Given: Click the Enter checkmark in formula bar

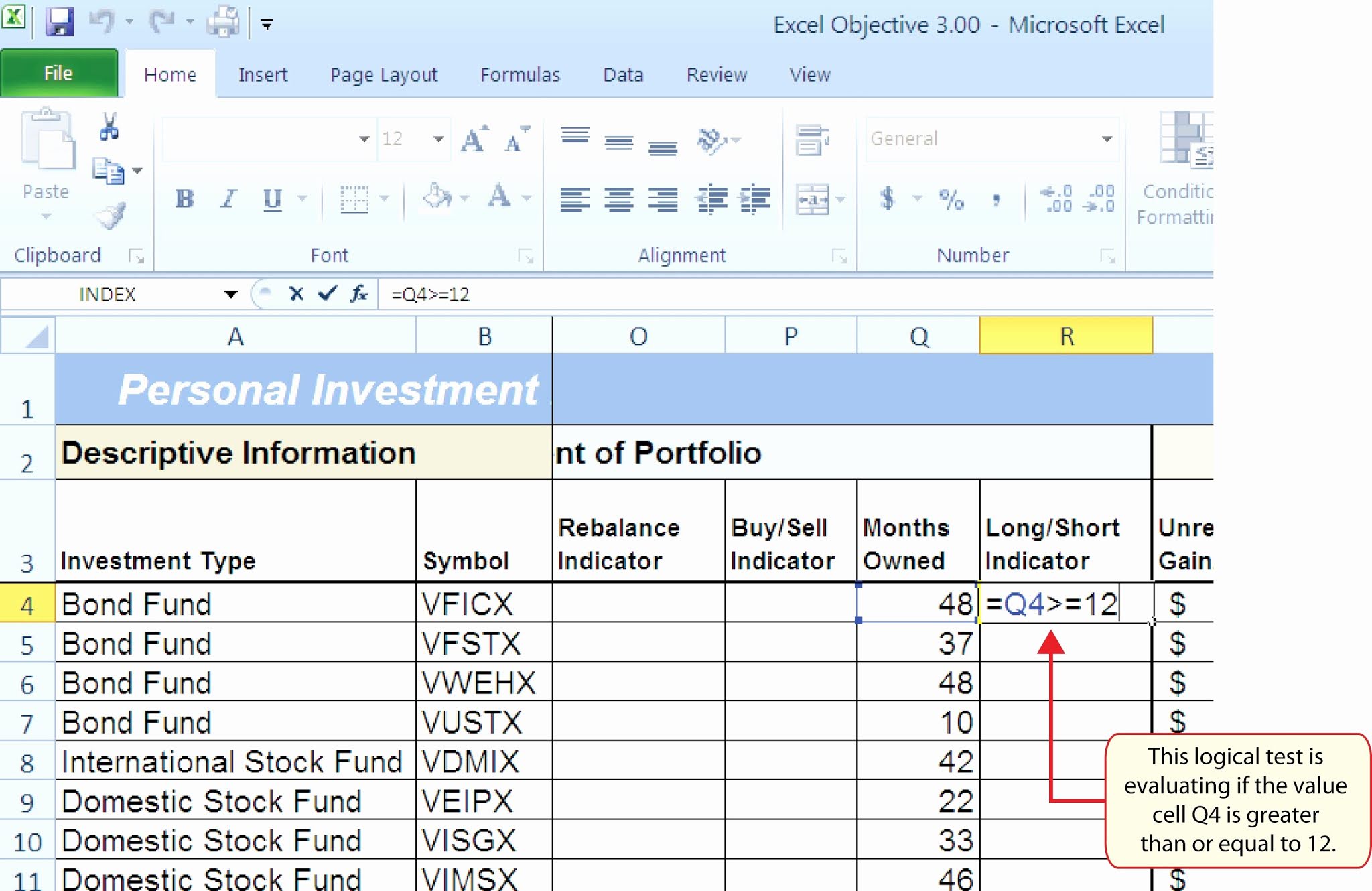Looking at the screenshot, I should tap(328, 293).
